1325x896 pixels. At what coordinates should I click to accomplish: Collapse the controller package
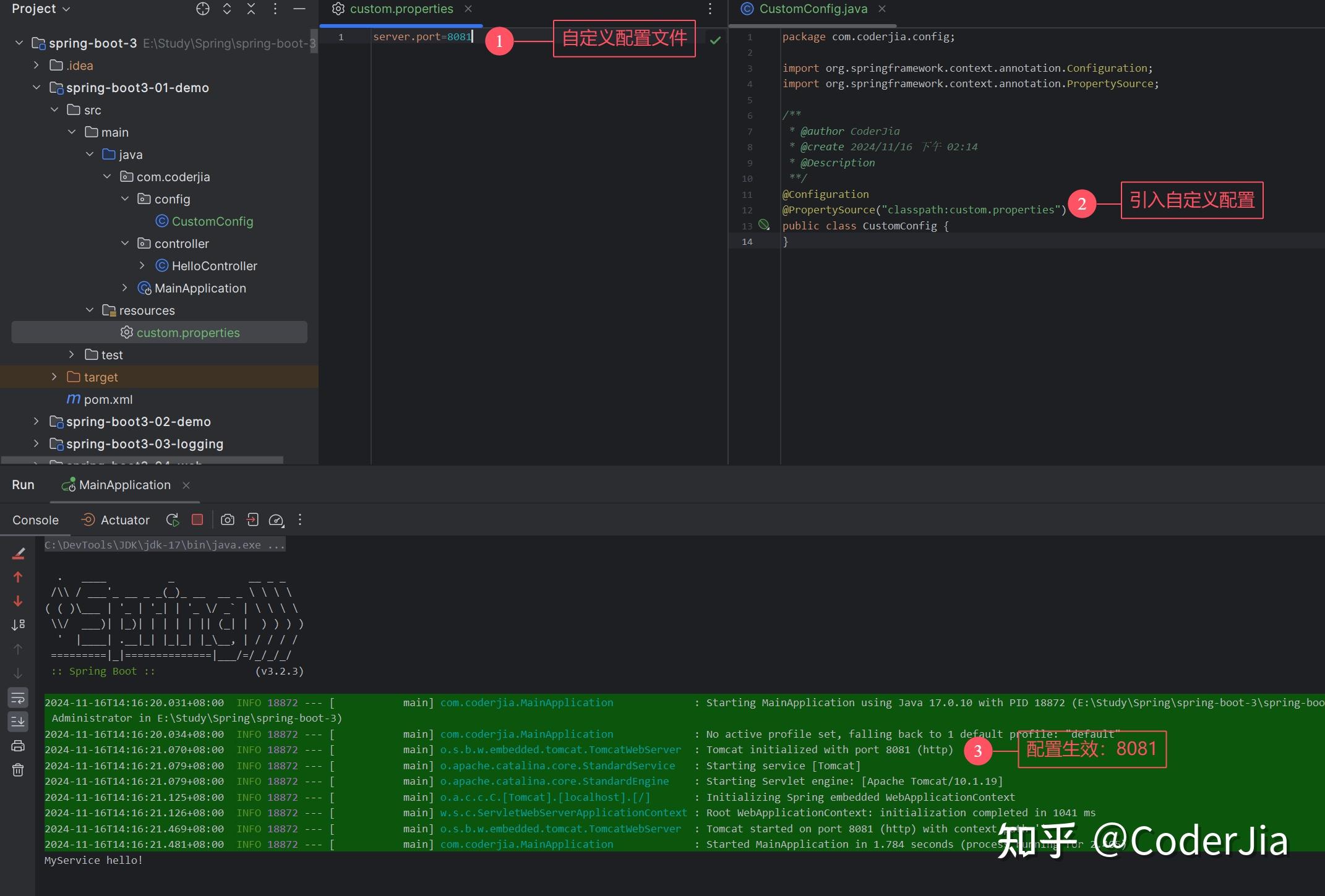point(125,243)
